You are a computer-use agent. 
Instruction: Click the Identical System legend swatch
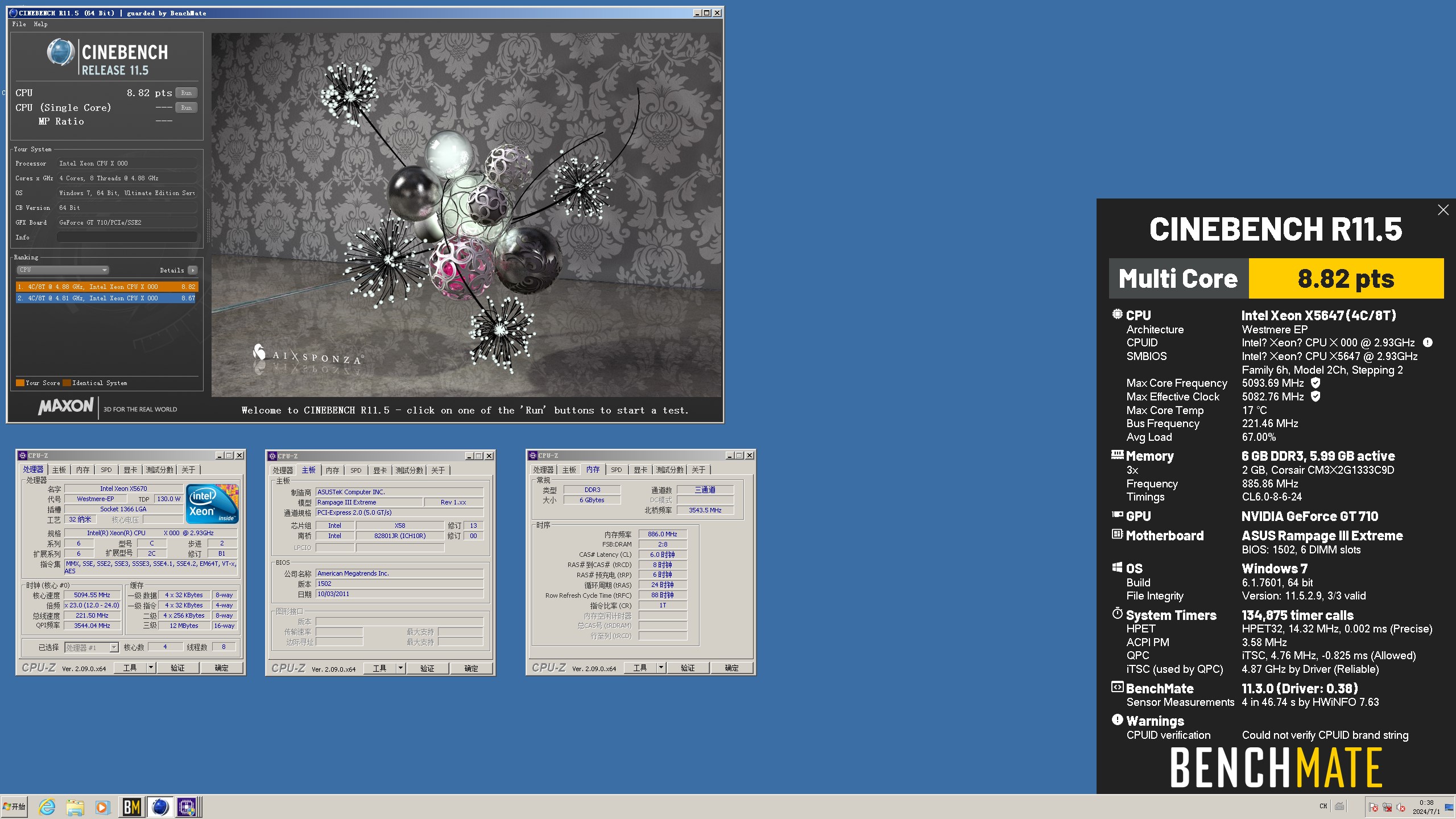tap(67, 383)
